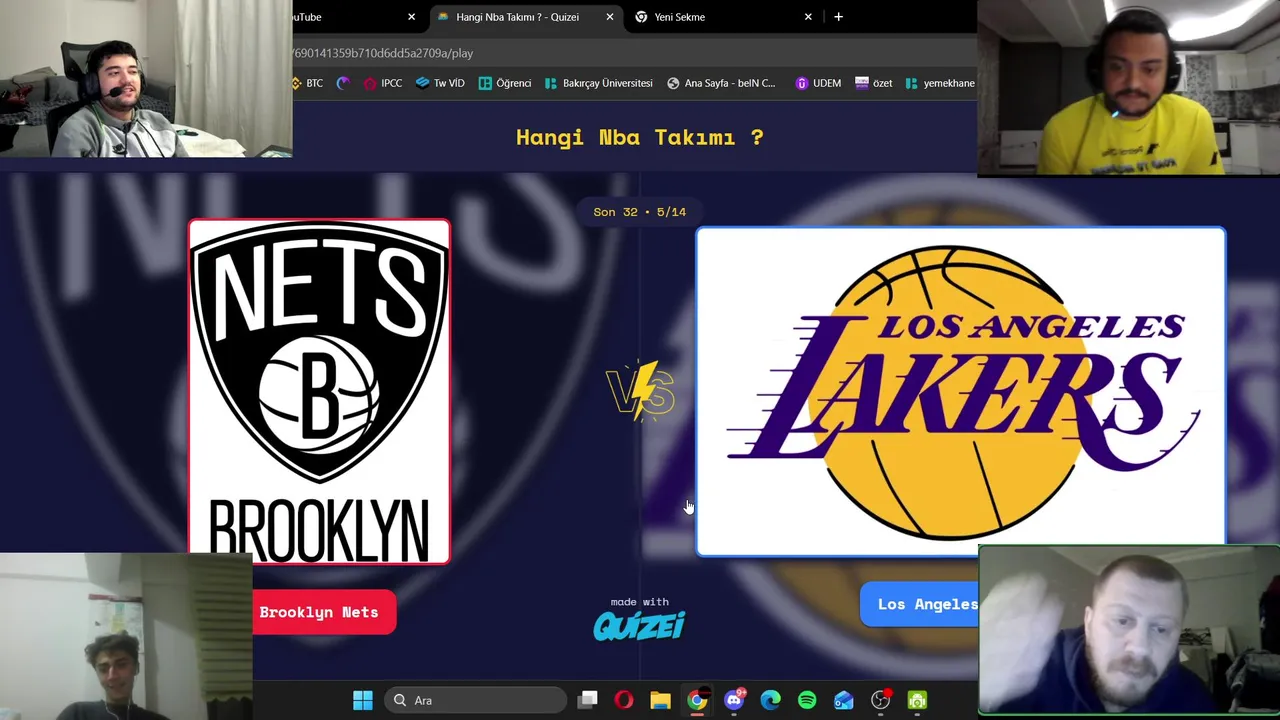
Task: Open the Bakırçay Üniversitesi bookmark
Action: tap(598, 83)
